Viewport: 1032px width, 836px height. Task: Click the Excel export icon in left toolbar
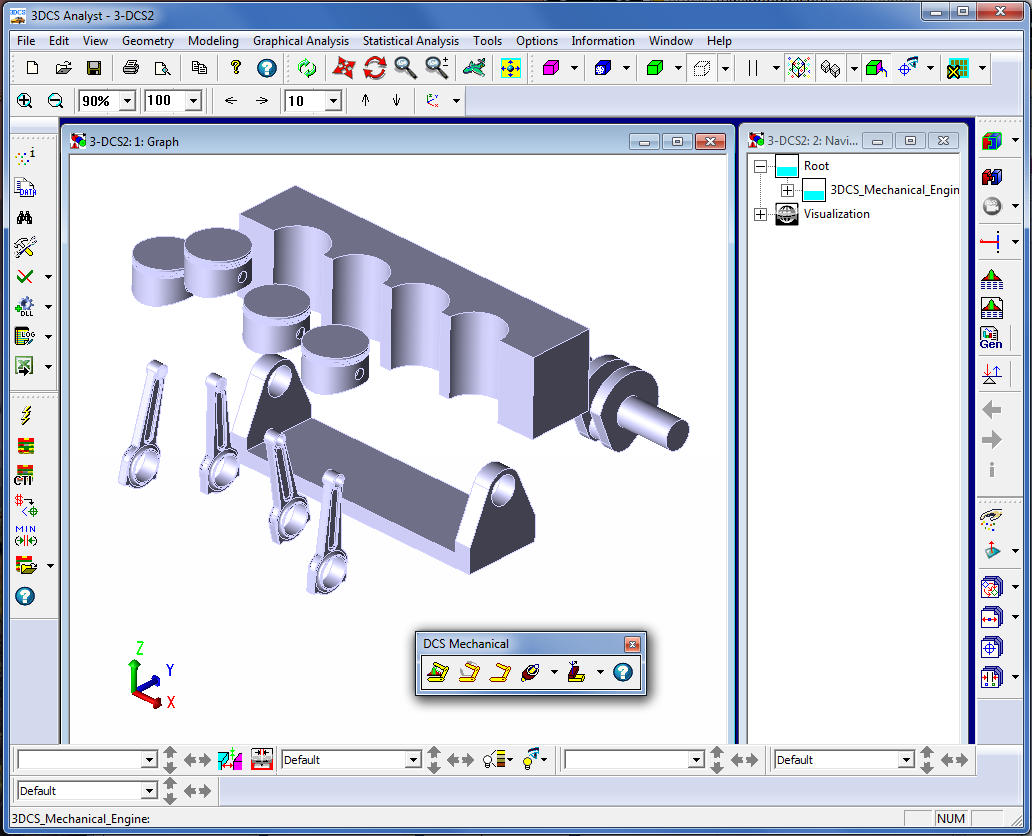[x=26, y=366]
